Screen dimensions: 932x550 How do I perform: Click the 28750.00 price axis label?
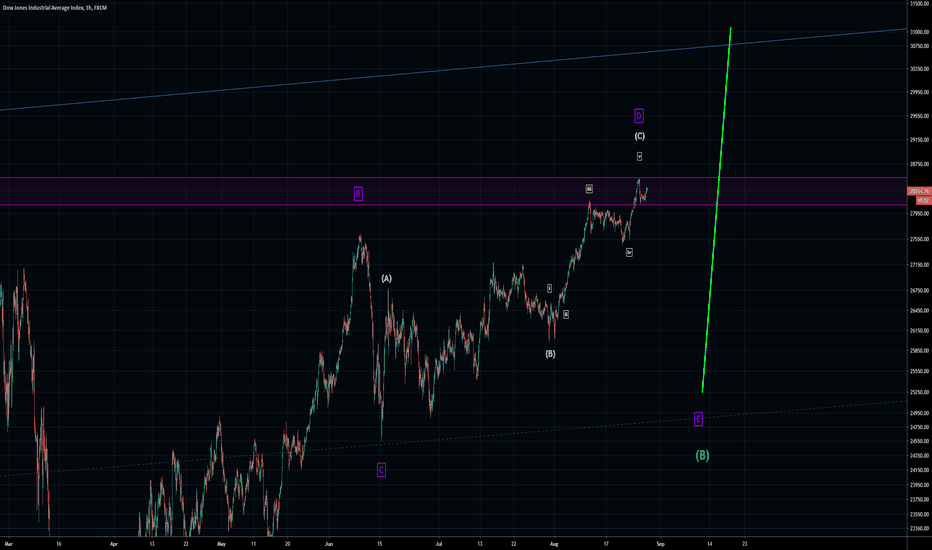[919, 164]
